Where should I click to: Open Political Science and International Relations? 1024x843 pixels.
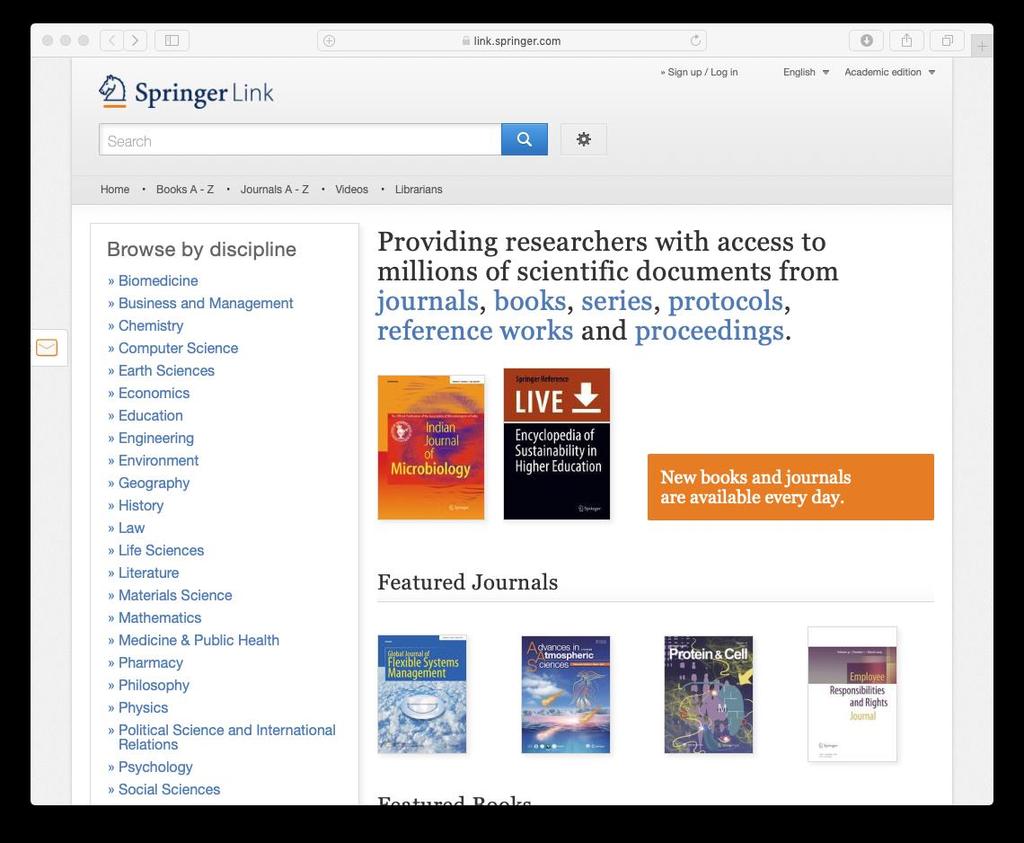[227, 737]
